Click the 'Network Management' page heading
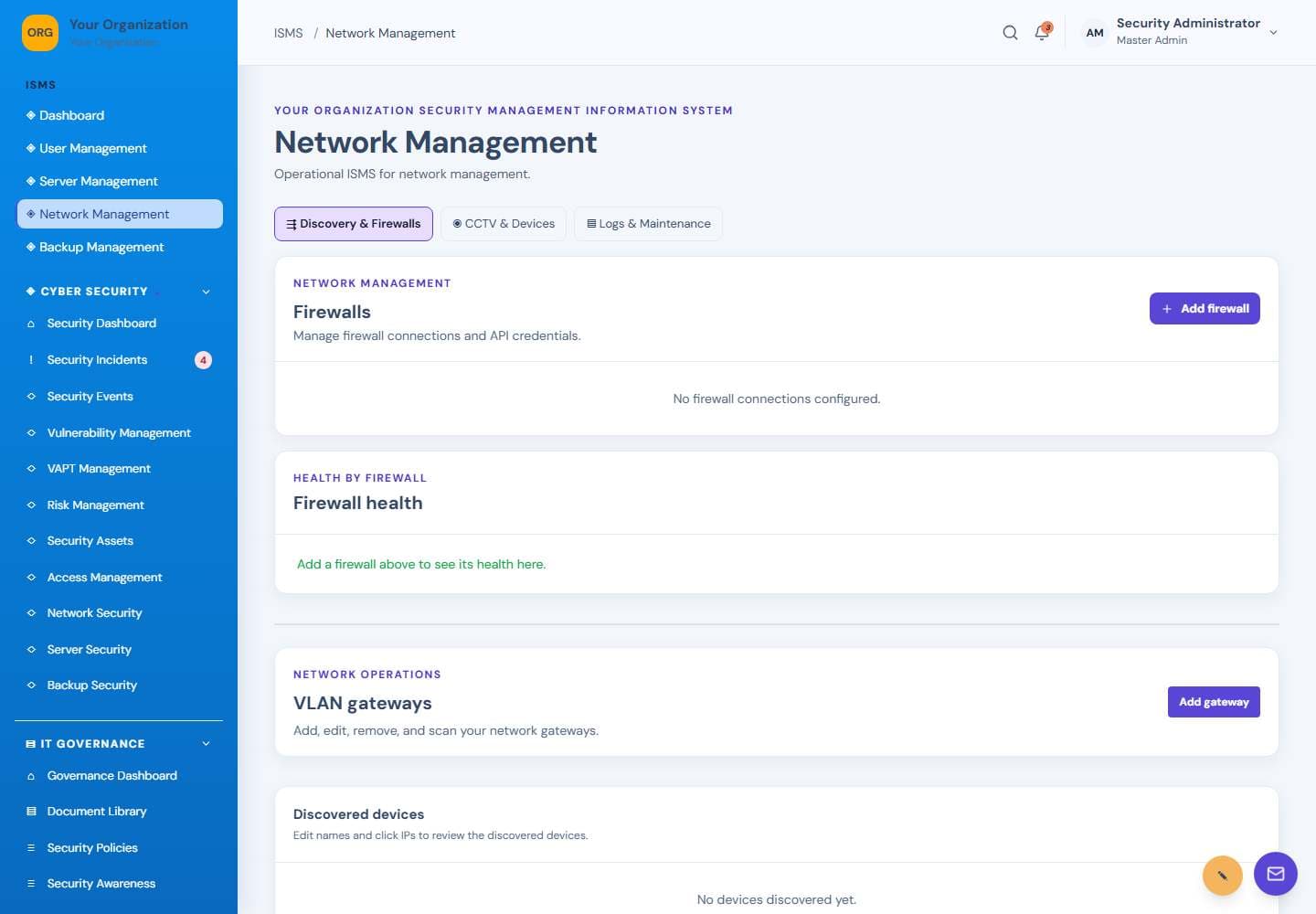Image resolution: width=1316 pixels, height=914 pixels. [436, 143]
